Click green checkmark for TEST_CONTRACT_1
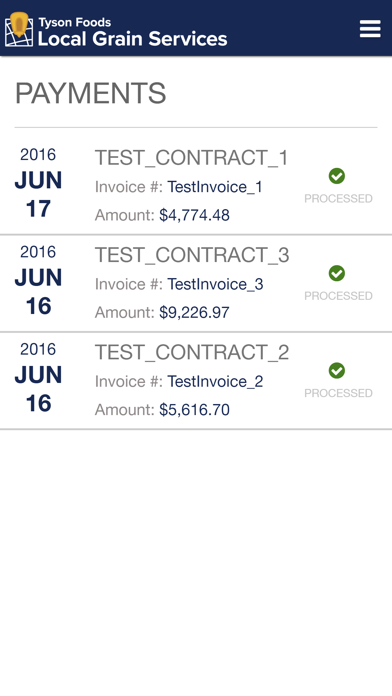 [x=337, y=176]
